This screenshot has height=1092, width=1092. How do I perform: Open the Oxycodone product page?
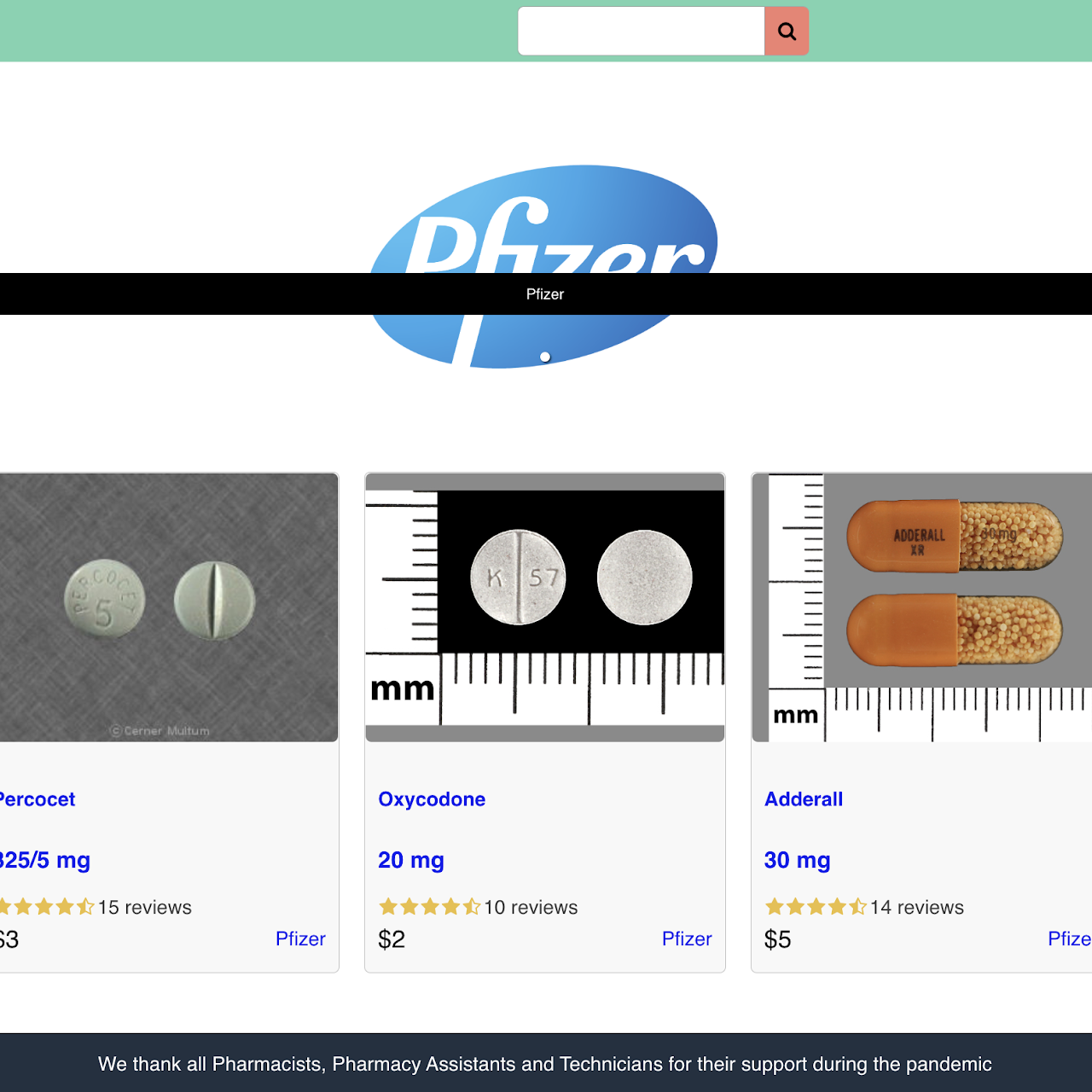coord(432,799)
